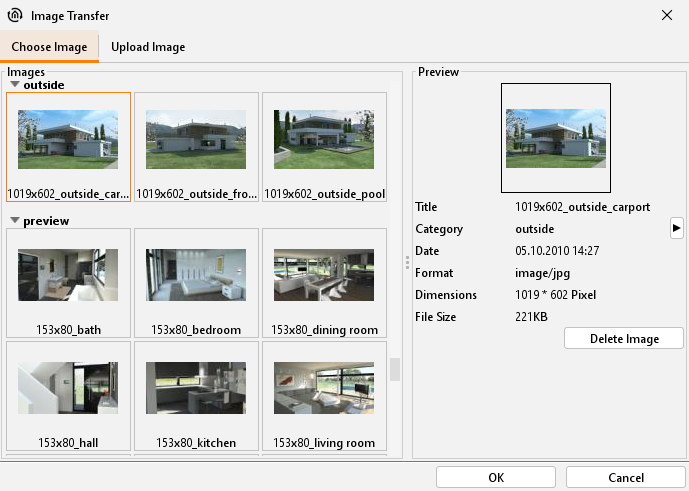
Task: Collapse the preview category group
Action: coord(15,221)
